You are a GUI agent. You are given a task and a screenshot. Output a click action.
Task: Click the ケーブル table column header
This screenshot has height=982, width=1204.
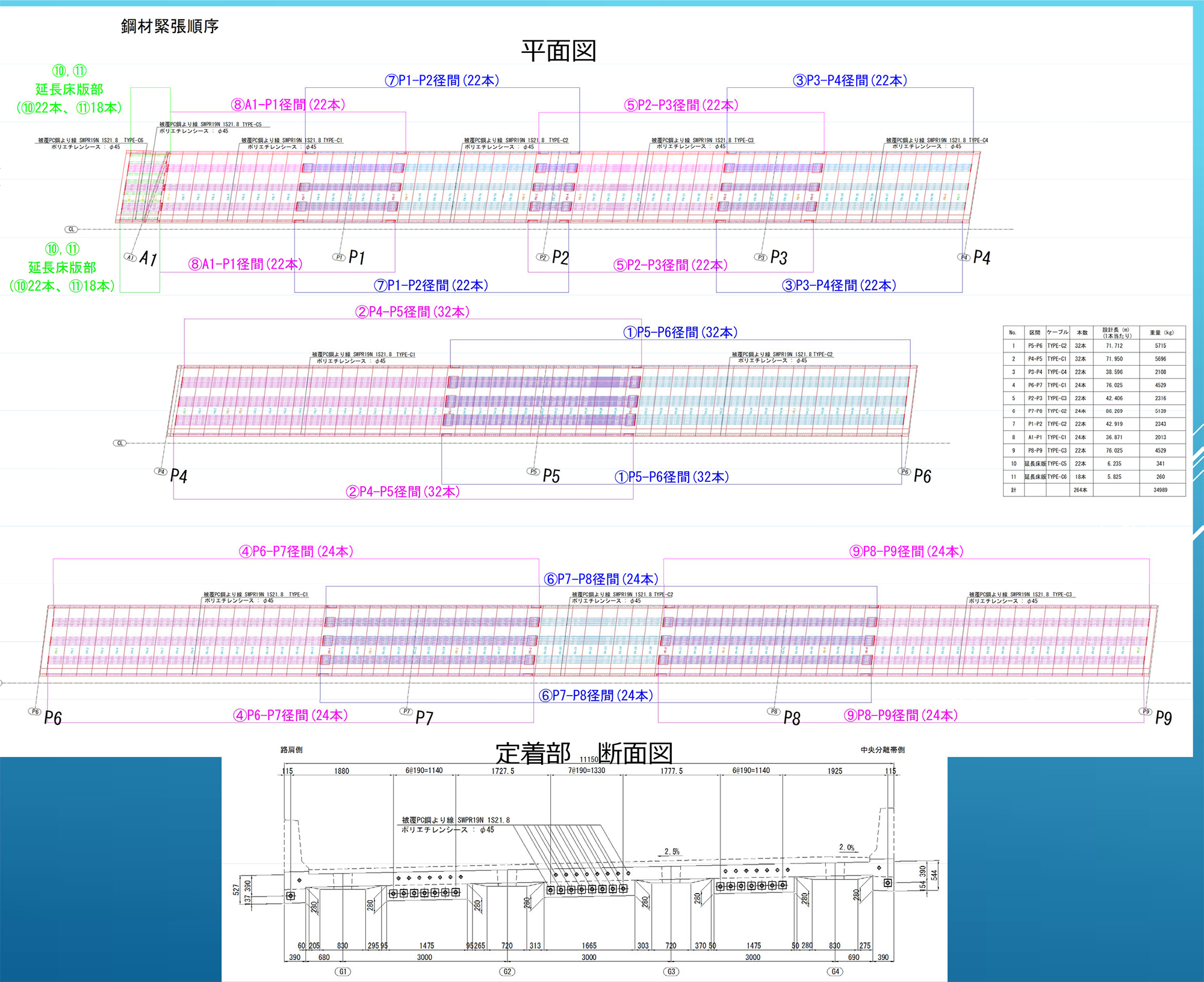[1058, 332]
